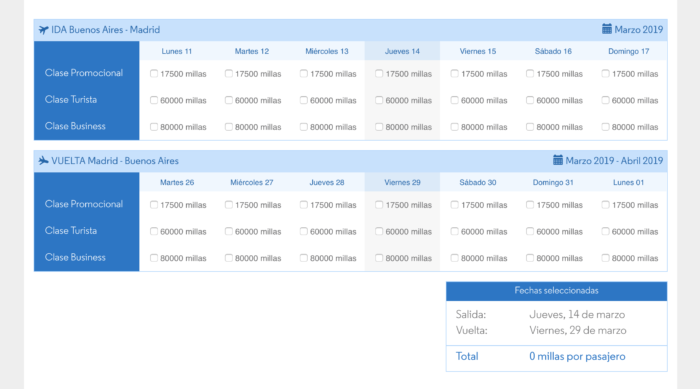The height and width of the screenshot is (389, 700).
Task: Check IDA Clase Promocional for Viernes 15
Action: pyautogui.click(x=454, y=73)
